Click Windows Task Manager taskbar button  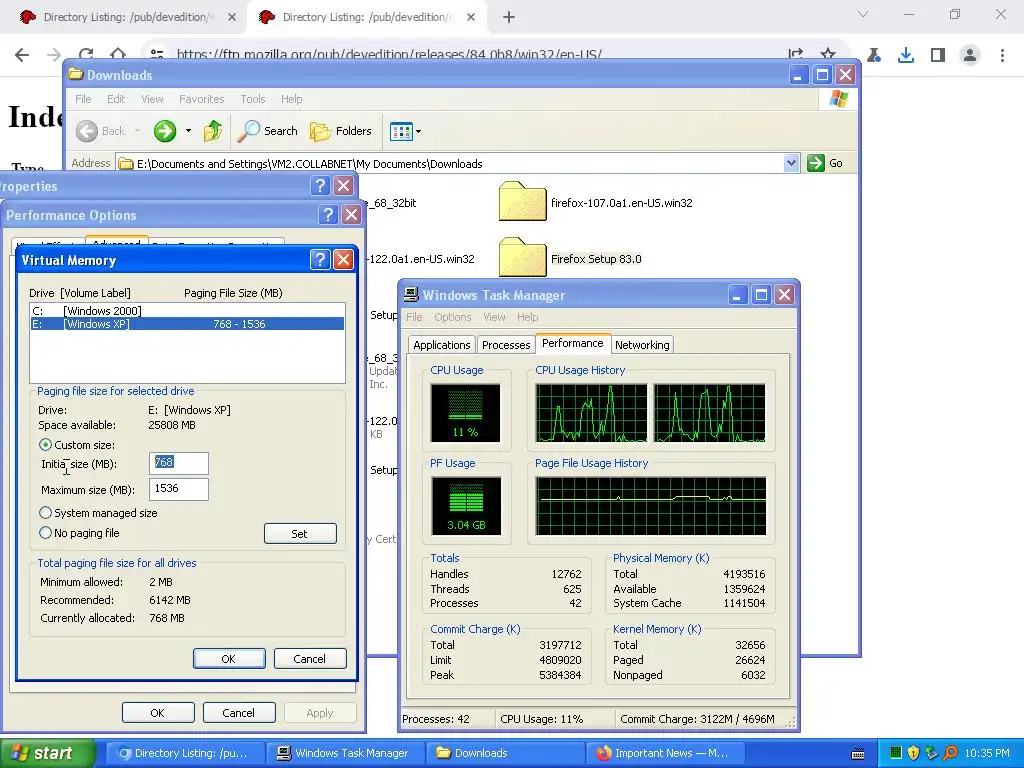click(x=346, y=753)
